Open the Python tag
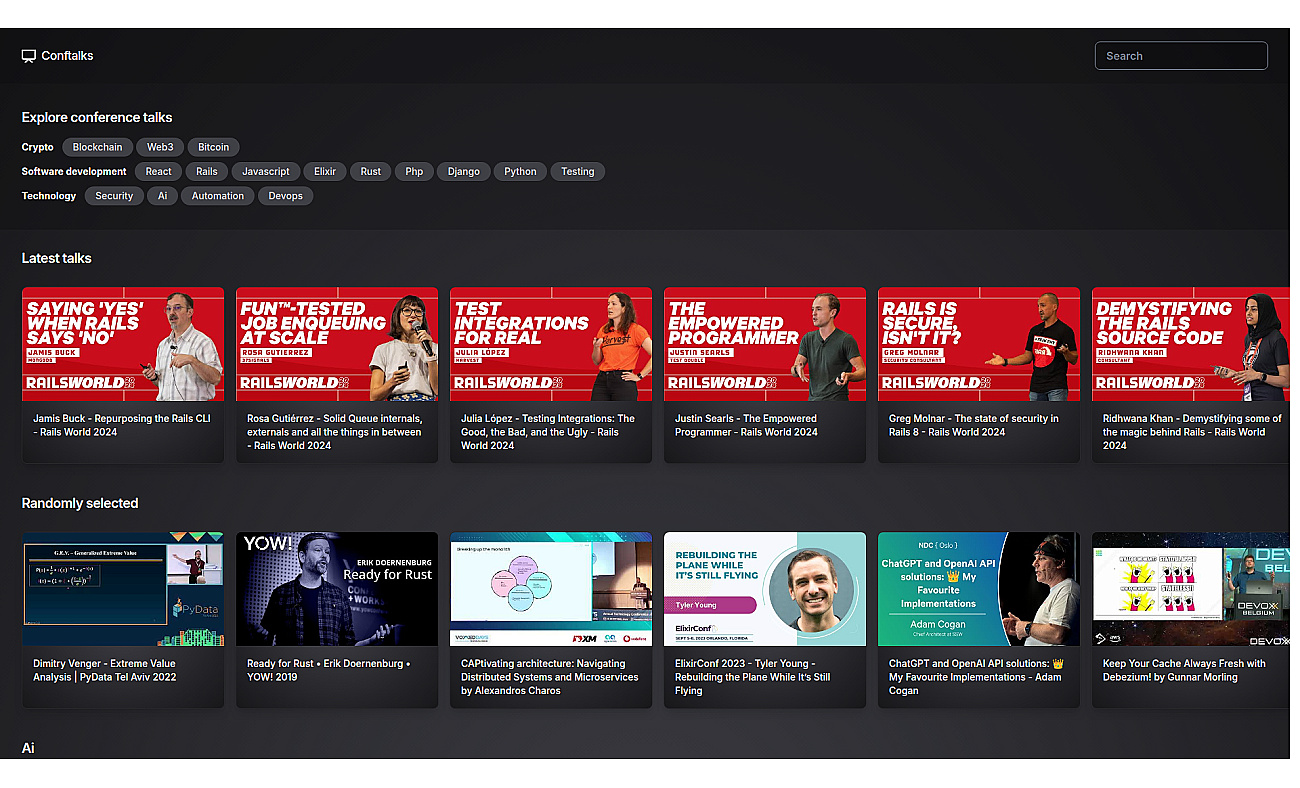The image size is (1300, 788). coord(520,172)
